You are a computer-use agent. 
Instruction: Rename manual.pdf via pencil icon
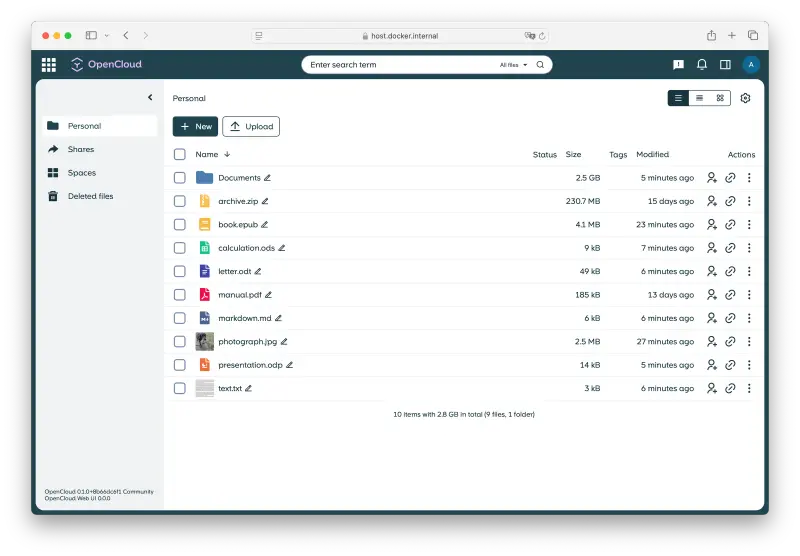(x=268, y=295)
